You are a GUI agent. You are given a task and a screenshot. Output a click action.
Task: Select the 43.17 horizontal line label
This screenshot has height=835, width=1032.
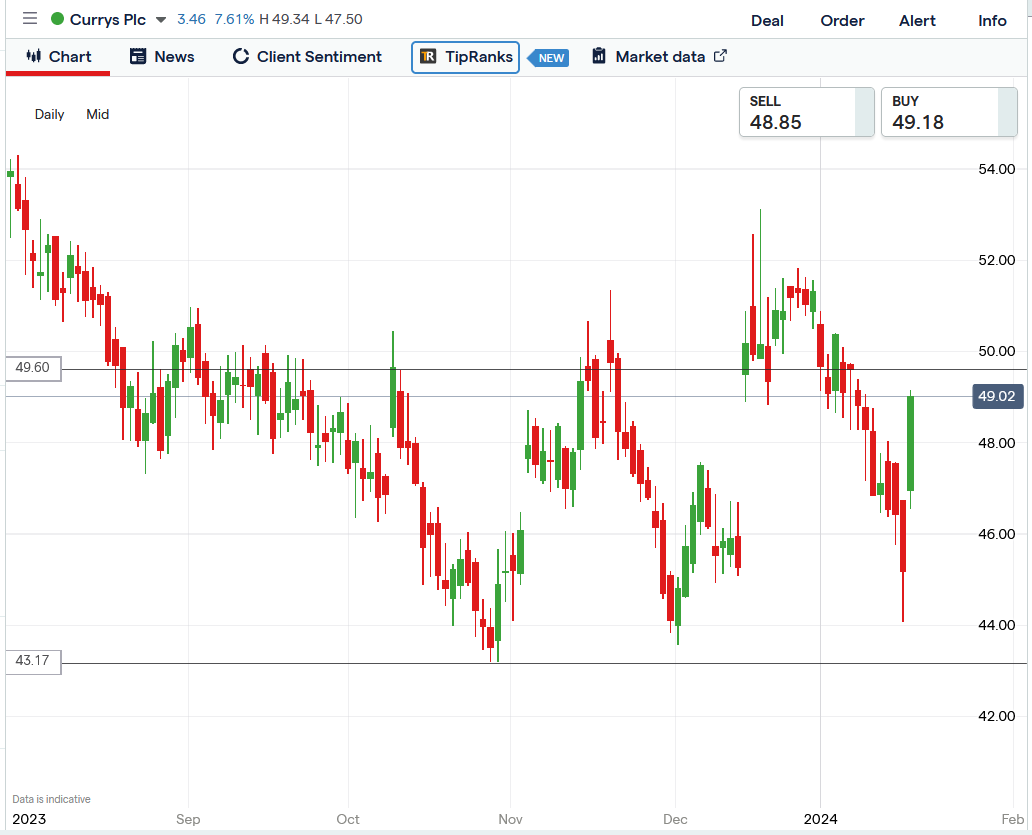33,661
